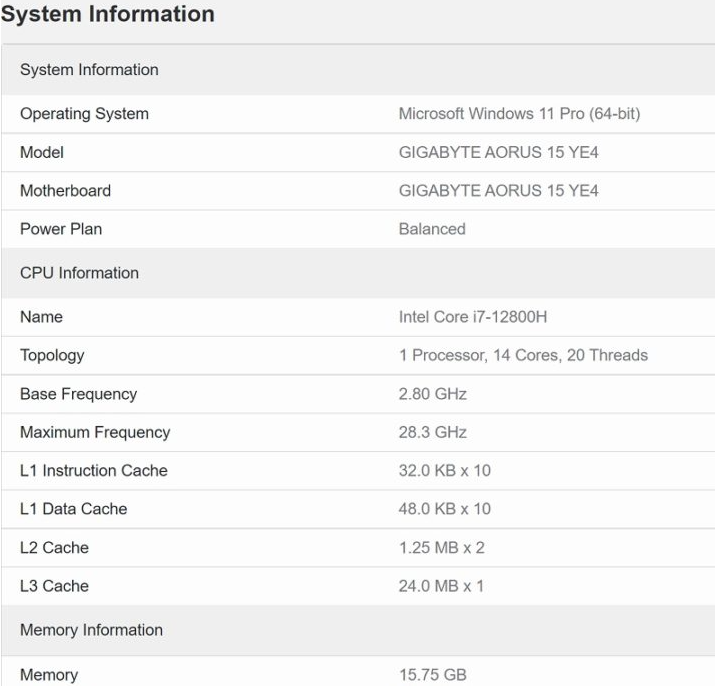Click the Topology row label
Screen dimensions: 715x692
[52, 356]
